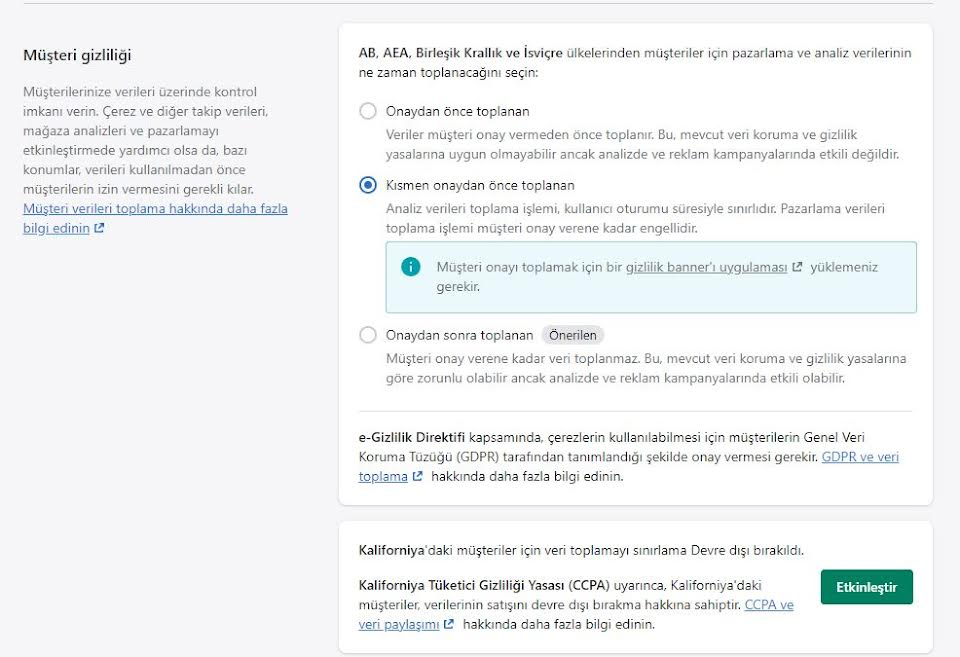Click description "Analiz verileri toplama işlemi"
The height and width of the screenshot is (657, 960).
point(471,208)
